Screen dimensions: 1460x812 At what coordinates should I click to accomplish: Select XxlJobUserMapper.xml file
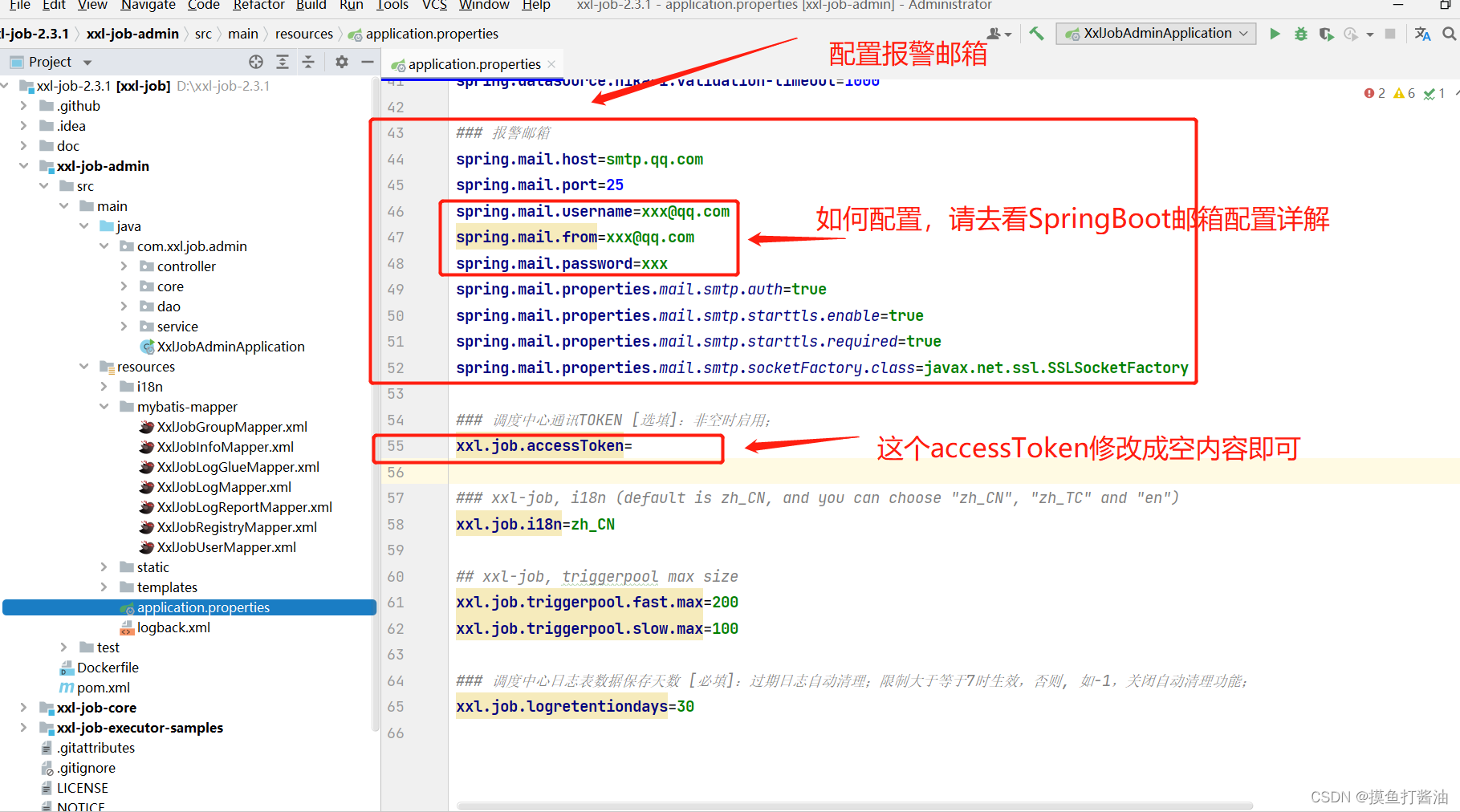[x=218, y=547]
